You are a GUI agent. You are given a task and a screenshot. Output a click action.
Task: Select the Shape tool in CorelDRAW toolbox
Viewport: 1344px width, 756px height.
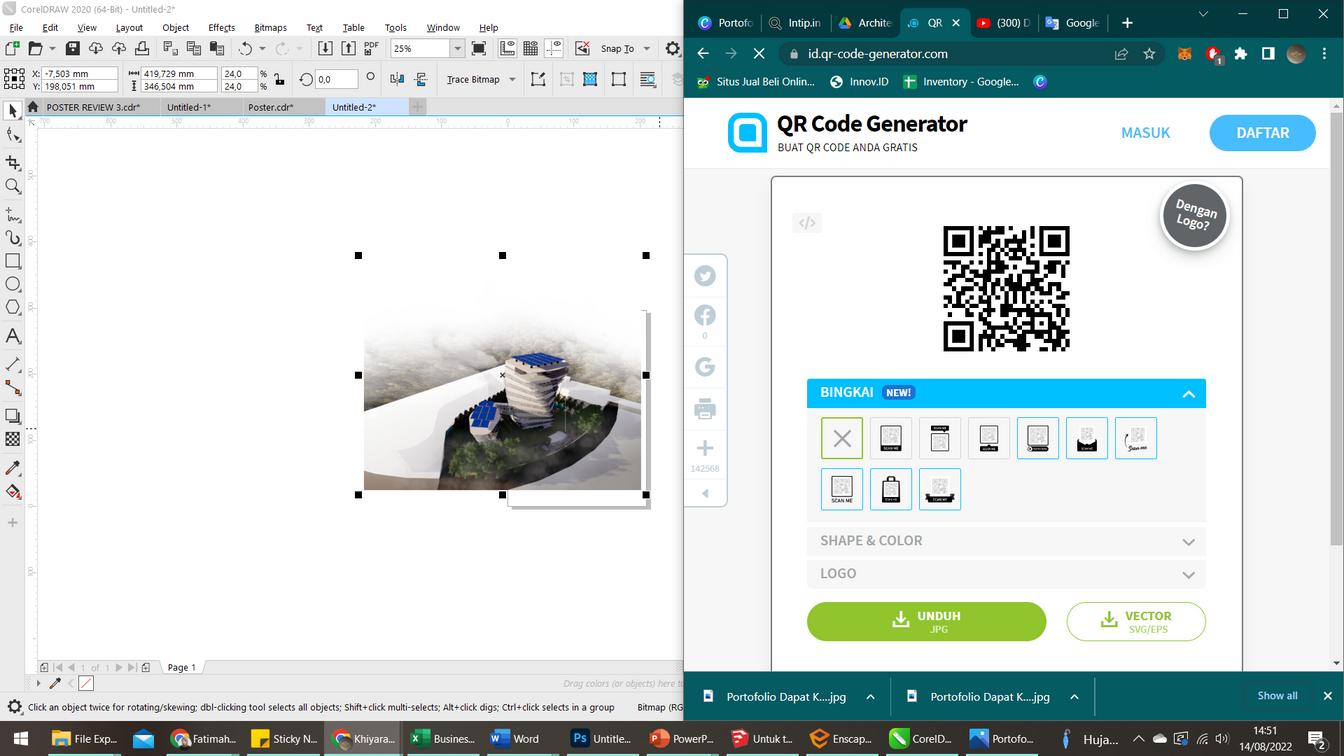pyautogui.click(x=13, y=136)
